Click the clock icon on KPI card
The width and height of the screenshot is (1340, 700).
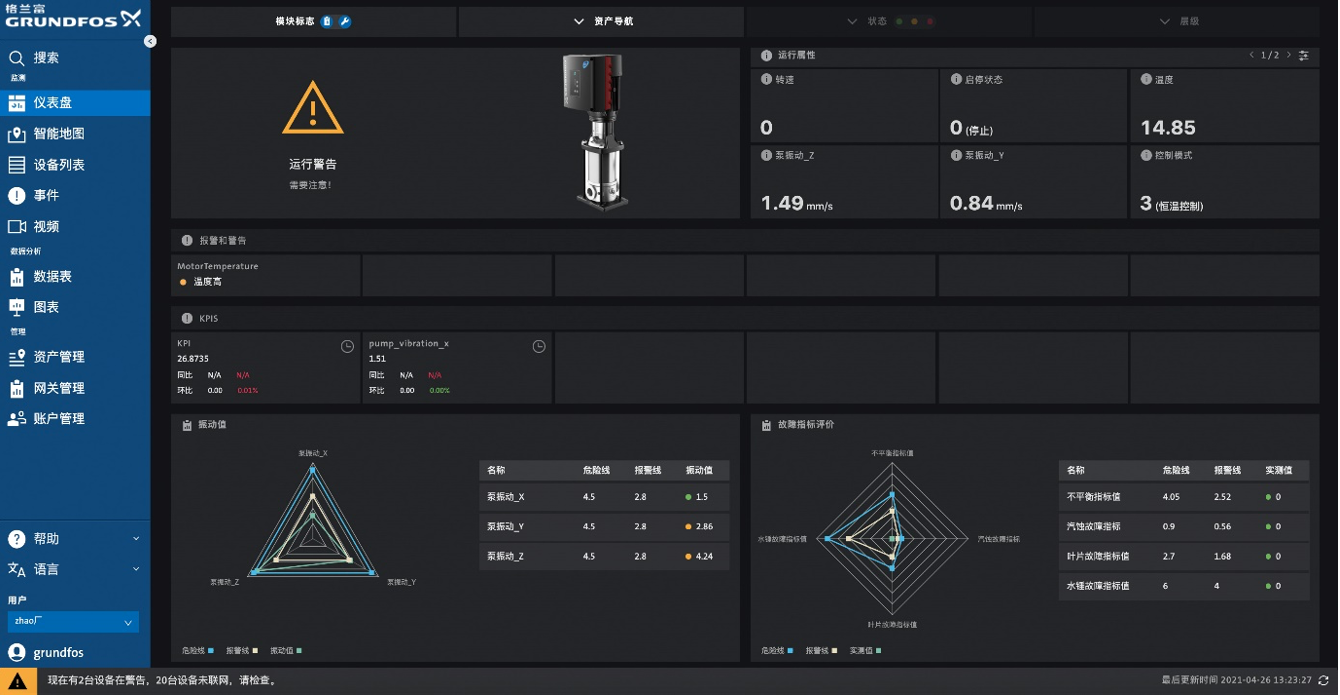[x=347, y=347]
